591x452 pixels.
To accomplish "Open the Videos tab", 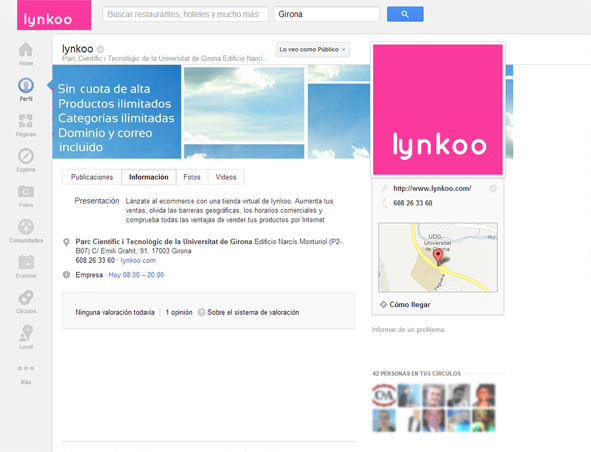I will coord(226,177).
